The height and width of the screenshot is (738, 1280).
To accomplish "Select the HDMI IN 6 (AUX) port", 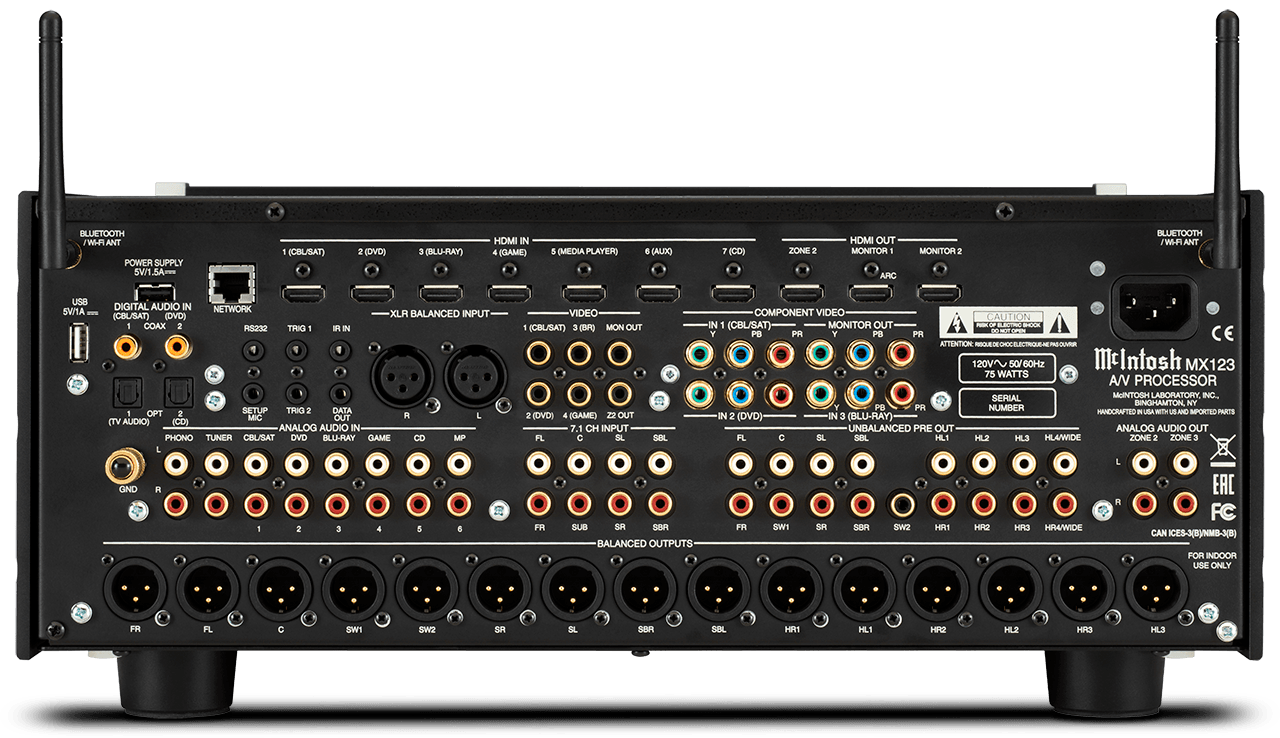I will [659, 293].
